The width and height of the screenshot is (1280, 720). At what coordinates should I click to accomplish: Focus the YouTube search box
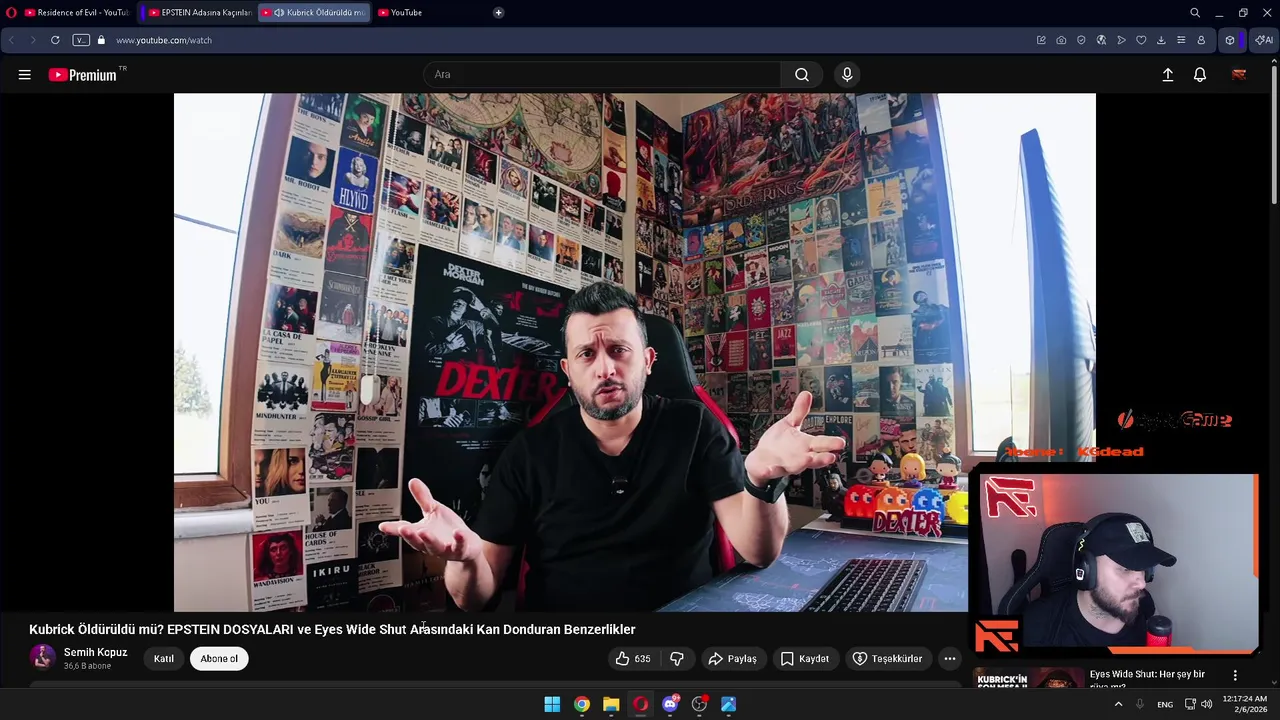(602, 75)
